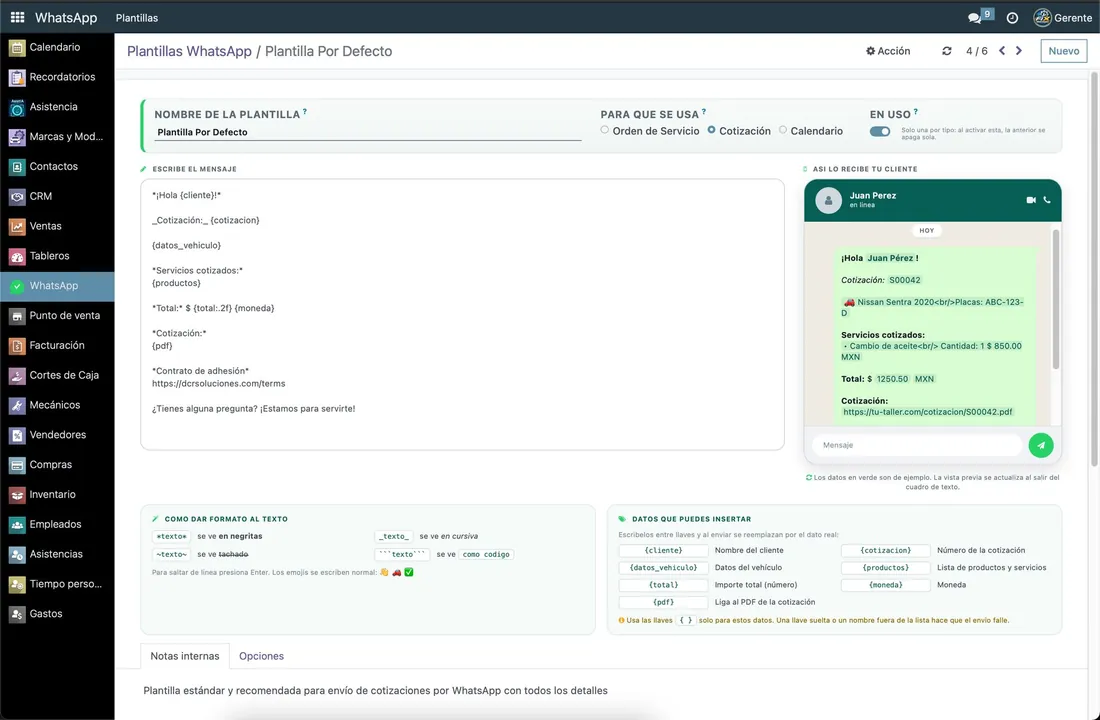Open the Plantillas top menu item

tap(137, 18)
